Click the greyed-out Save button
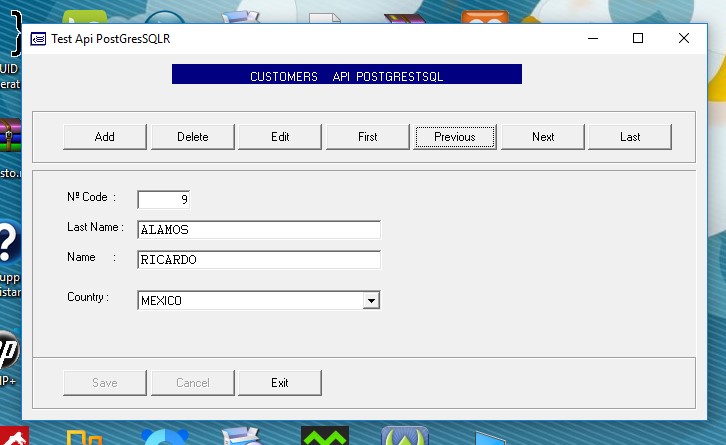726x445 pixels. (105, 383)
